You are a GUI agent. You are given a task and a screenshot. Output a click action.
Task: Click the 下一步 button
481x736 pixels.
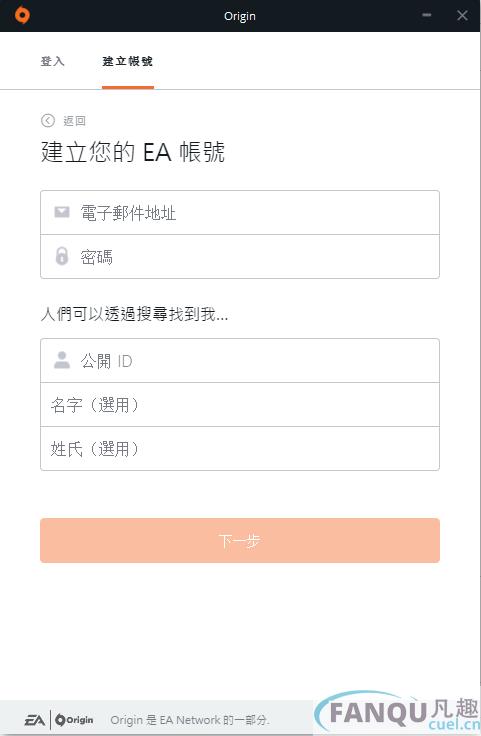tap(240, 540)
